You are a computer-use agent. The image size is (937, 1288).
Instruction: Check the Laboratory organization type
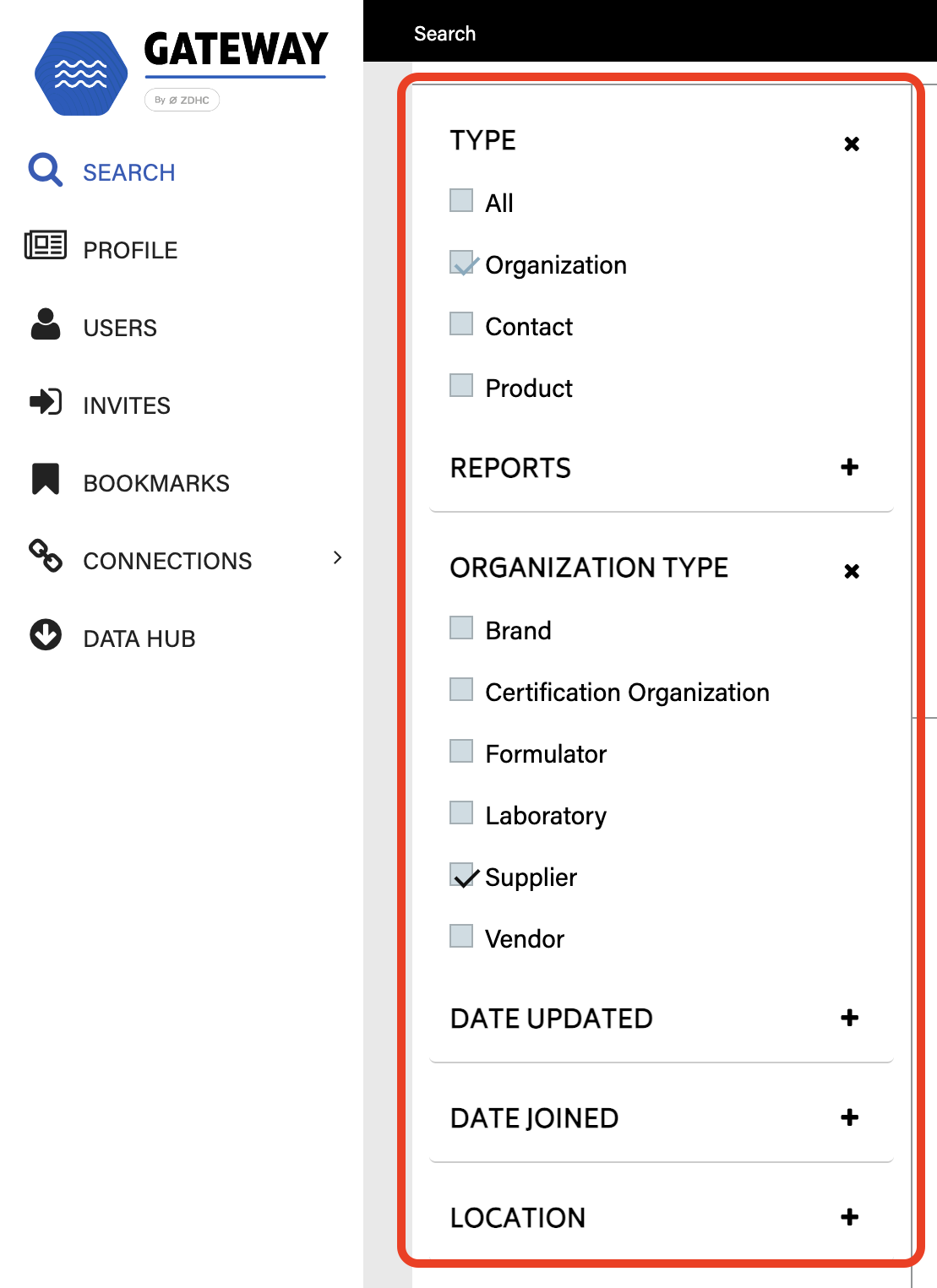[x=461, y=812]
